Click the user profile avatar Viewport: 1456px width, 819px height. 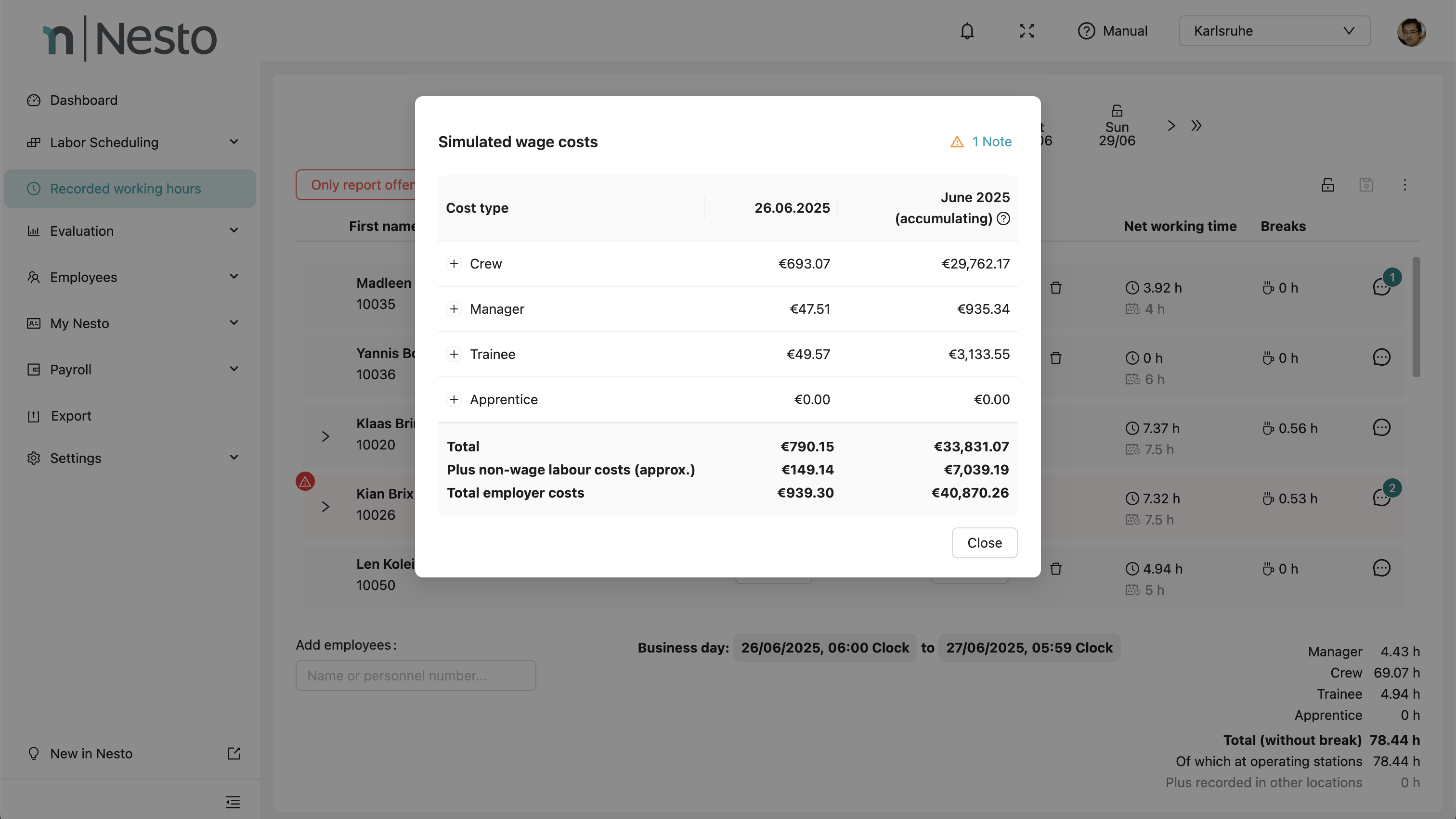click(x=1411, y=32)
